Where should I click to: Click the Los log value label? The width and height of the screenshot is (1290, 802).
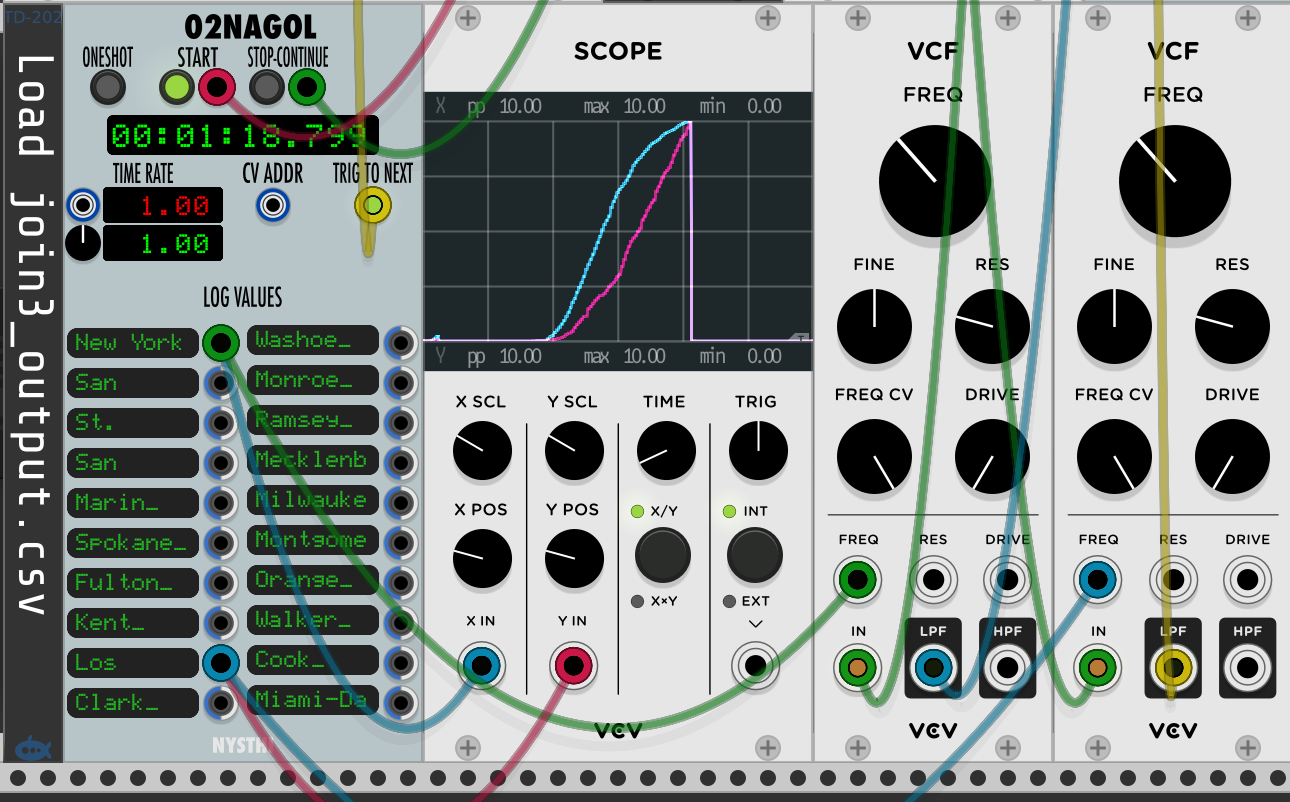(133, 663)
